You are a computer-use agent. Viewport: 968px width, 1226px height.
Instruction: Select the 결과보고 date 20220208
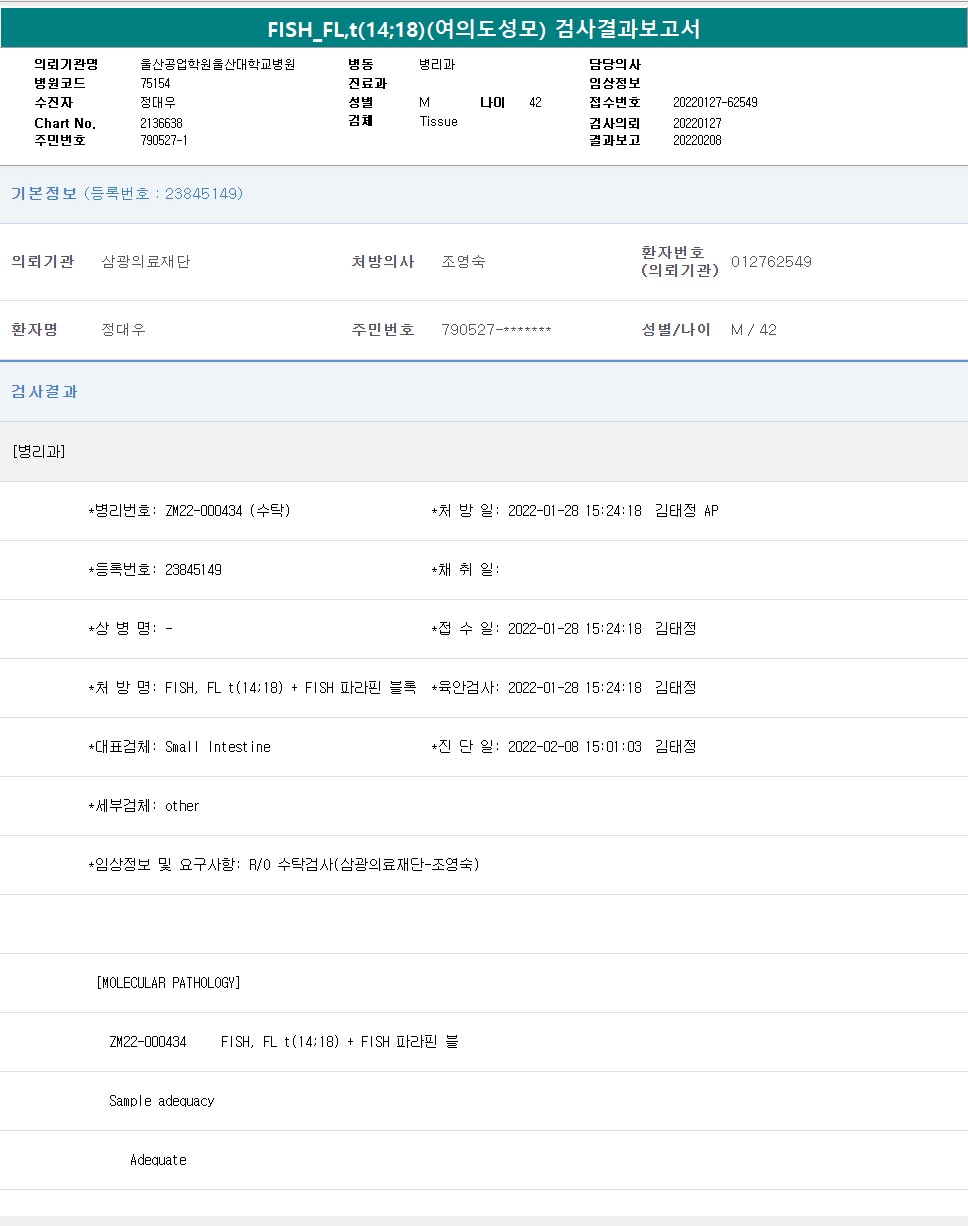(x=697, y=140)
